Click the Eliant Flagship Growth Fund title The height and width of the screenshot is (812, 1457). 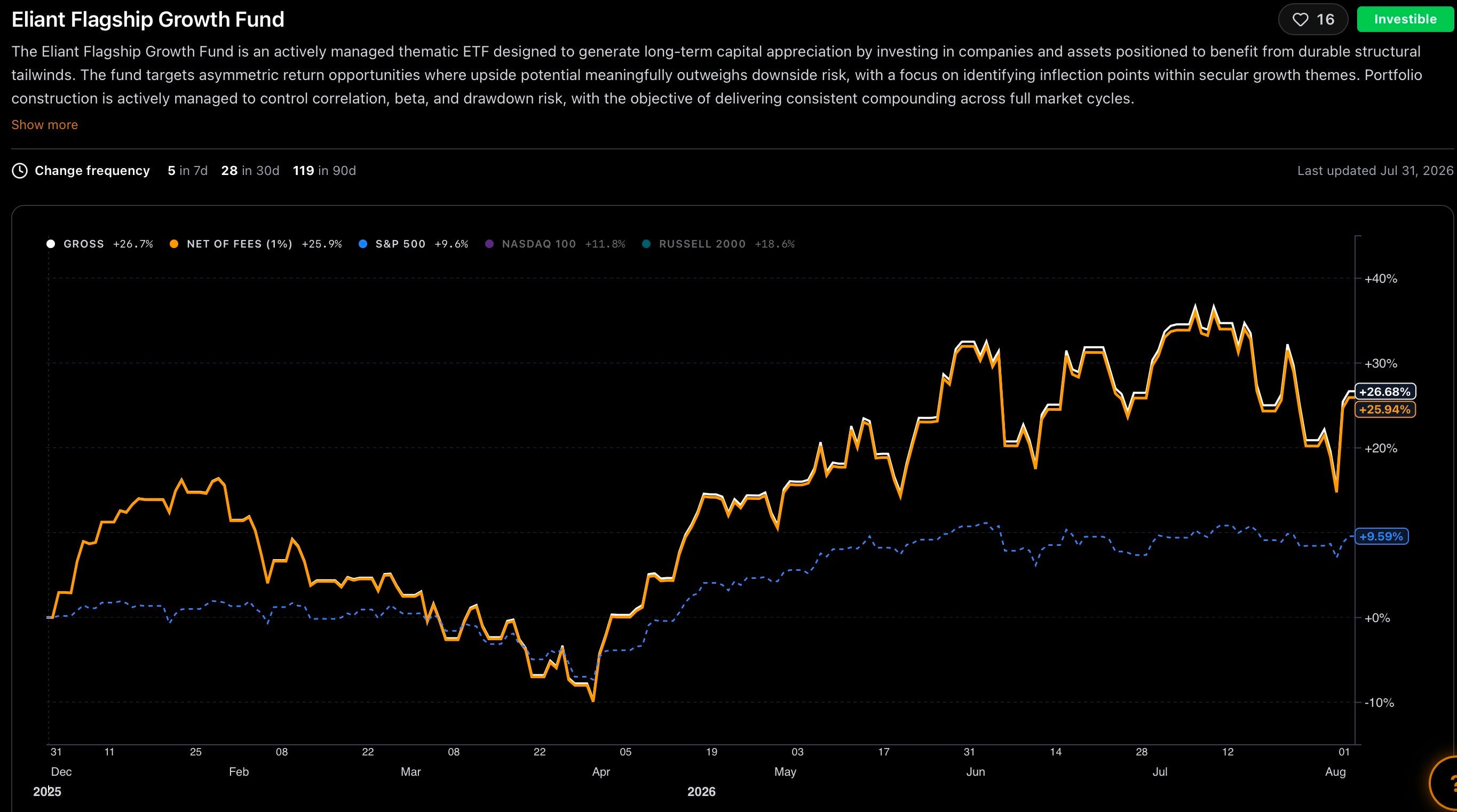pos(148,19)
